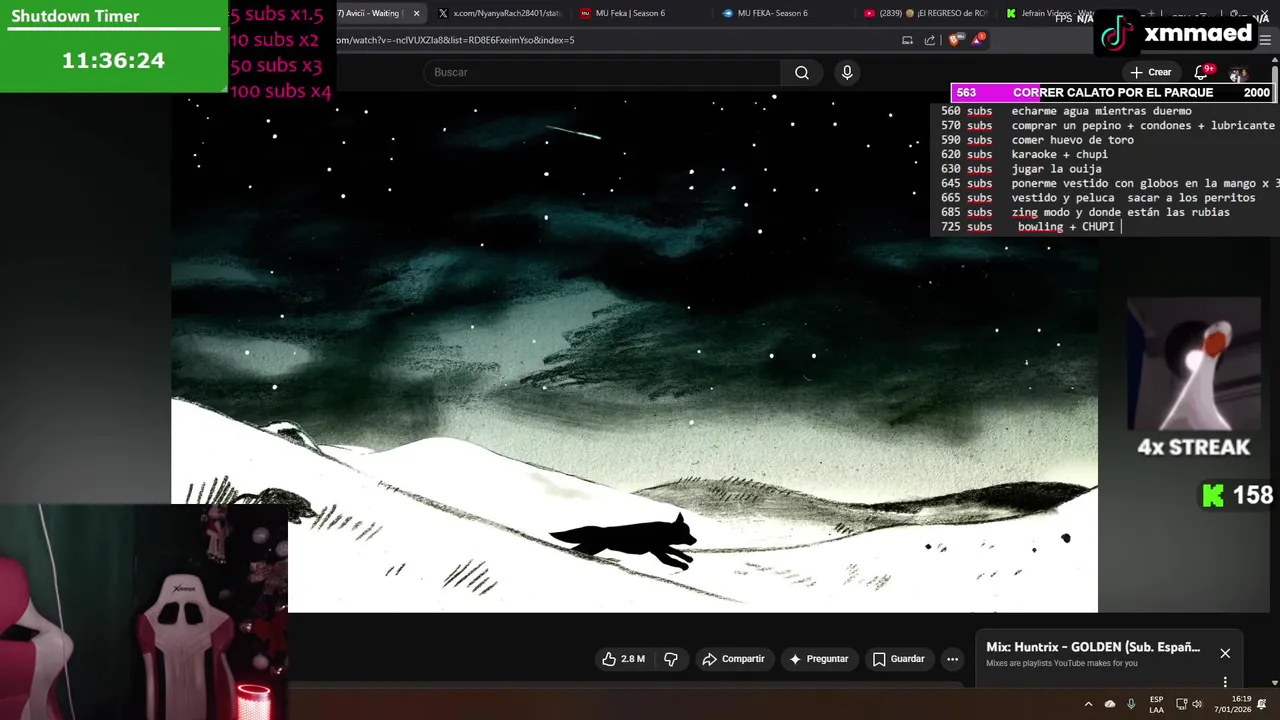The height and width of the screenshot is (720, 1280).
Task: Open the network tray icon
Action: click(x=1181, y=704)
